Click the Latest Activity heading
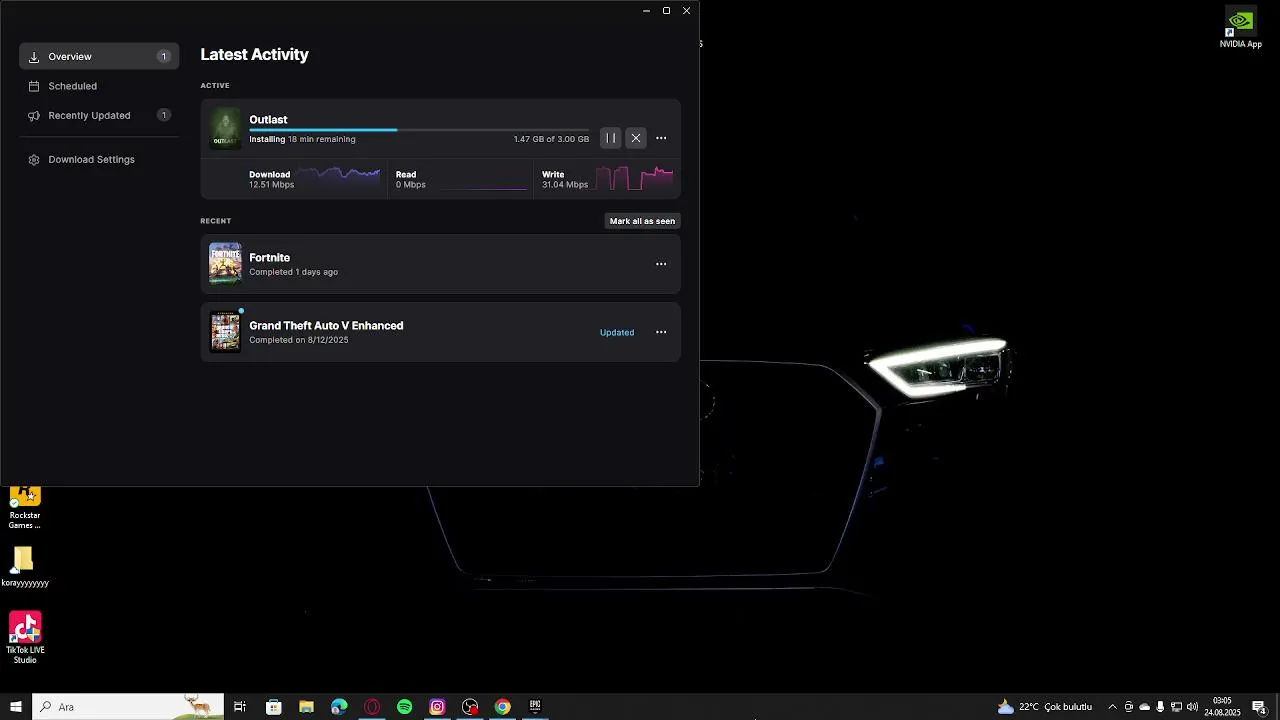The image size is (1280, 720). tap(254, 55)
